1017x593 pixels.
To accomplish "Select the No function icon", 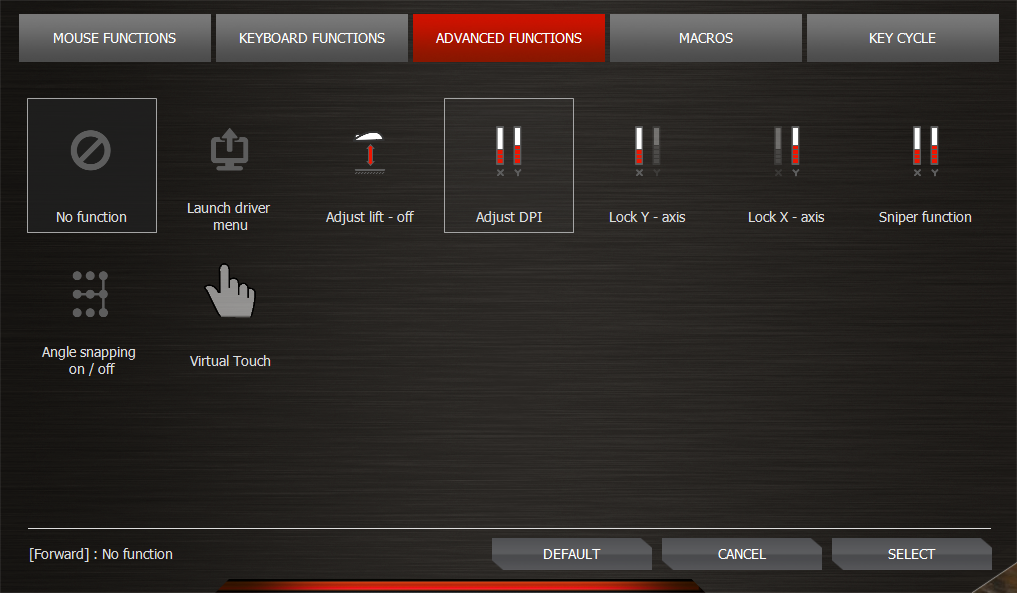I will (91, 151).
